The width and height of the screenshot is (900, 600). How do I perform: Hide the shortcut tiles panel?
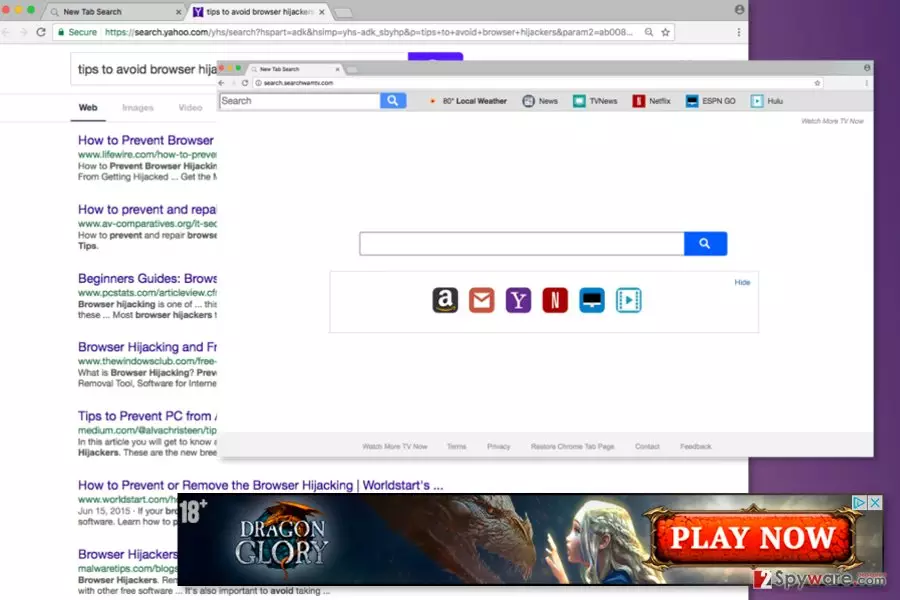point(742,282)
